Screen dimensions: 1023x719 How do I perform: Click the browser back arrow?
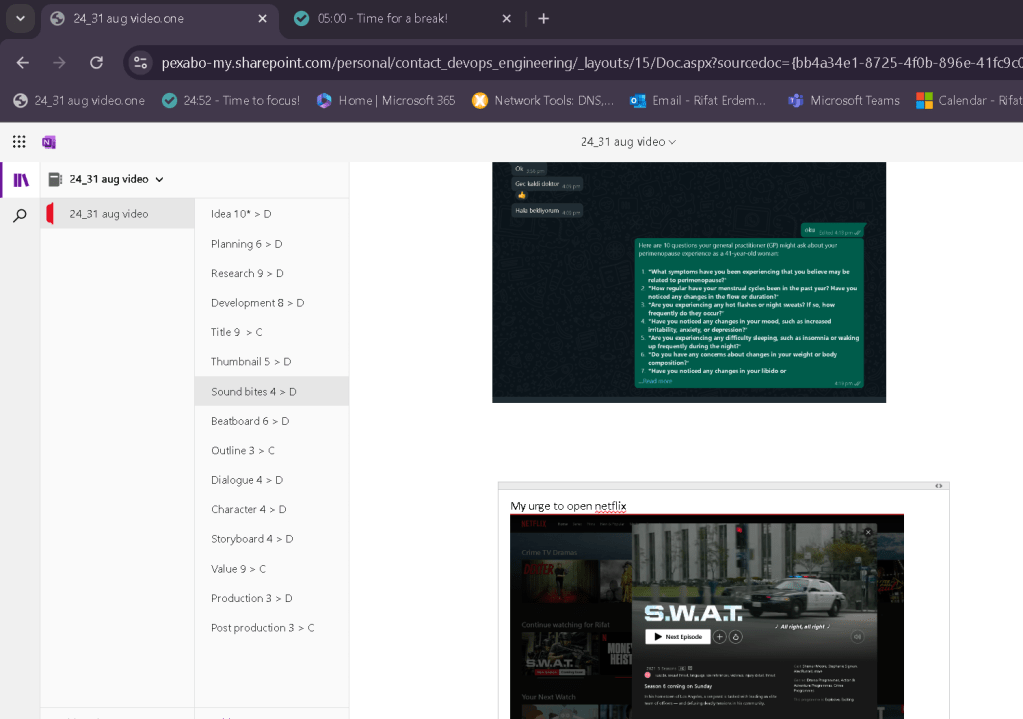pyautogui.click(x=23, y=63)
